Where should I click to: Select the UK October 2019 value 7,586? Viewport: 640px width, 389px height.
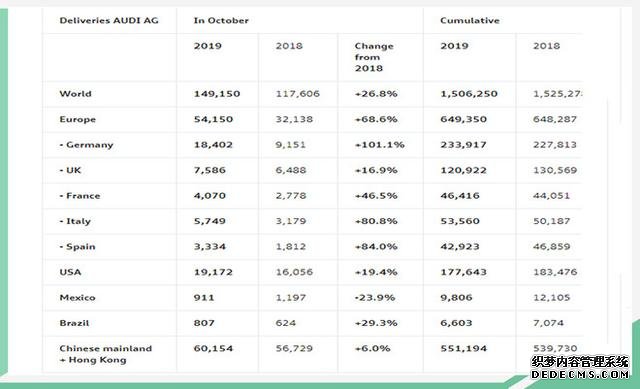[x=209, y=170]
